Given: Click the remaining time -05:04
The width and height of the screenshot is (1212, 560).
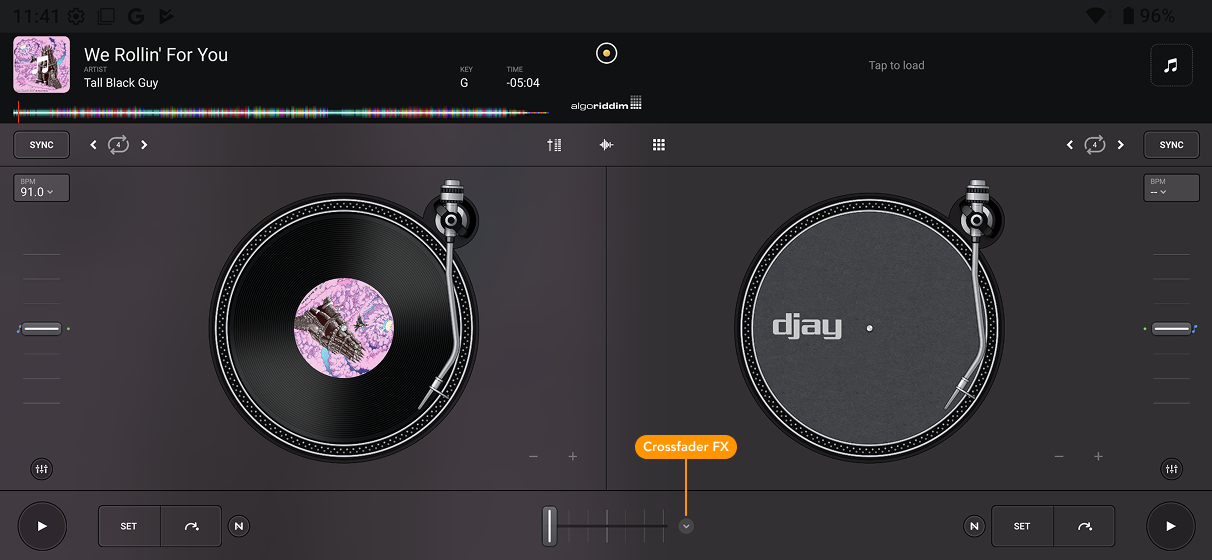Looking at the screenshot, I should 523,83.
